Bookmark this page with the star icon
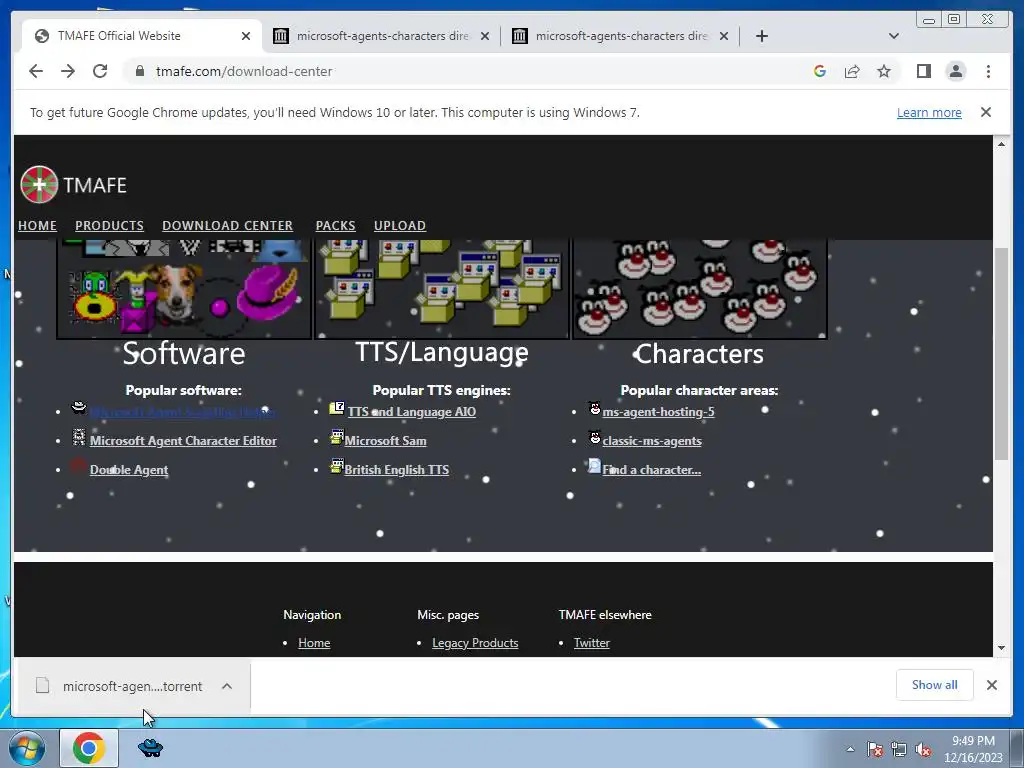Viewport: 1024px width, 768px height. pos(884,71)
